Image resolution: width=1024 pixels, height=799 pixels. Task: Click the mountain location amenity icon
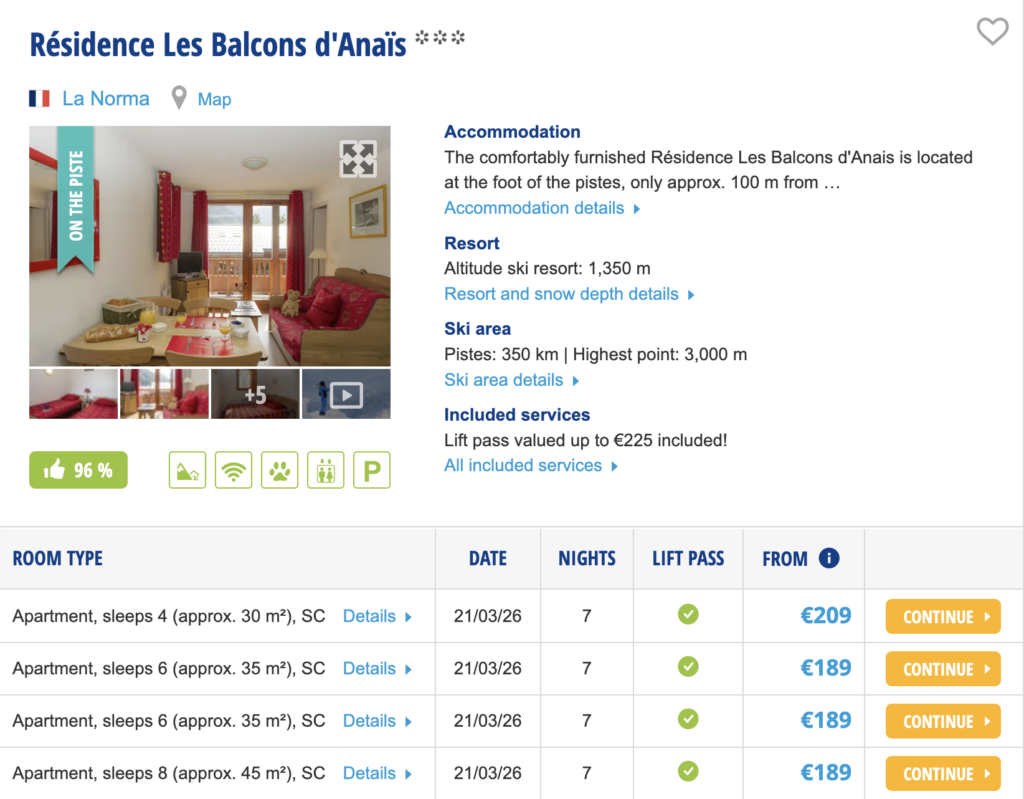[187, 470]
